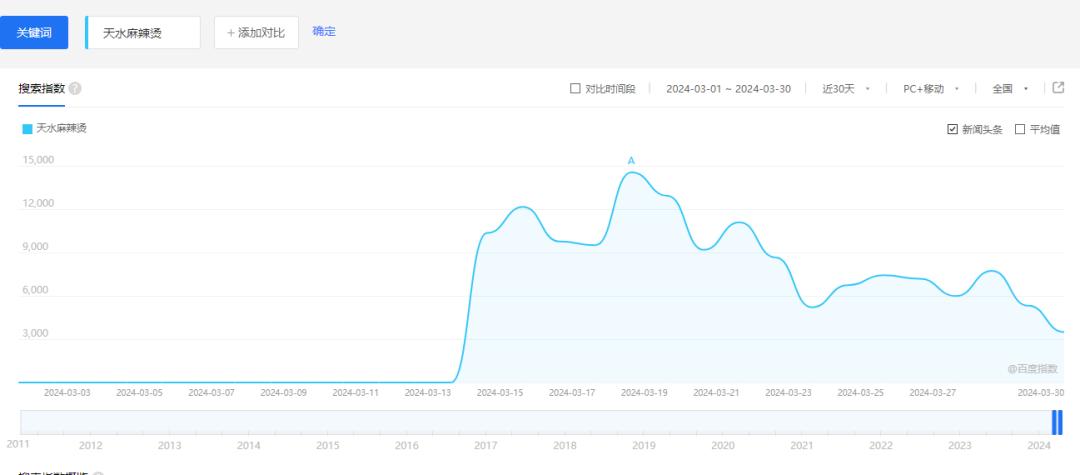Click the 百度指数 watermark on chart
The height and width of the screenshot is (475, 1080).
[1031, 369]
